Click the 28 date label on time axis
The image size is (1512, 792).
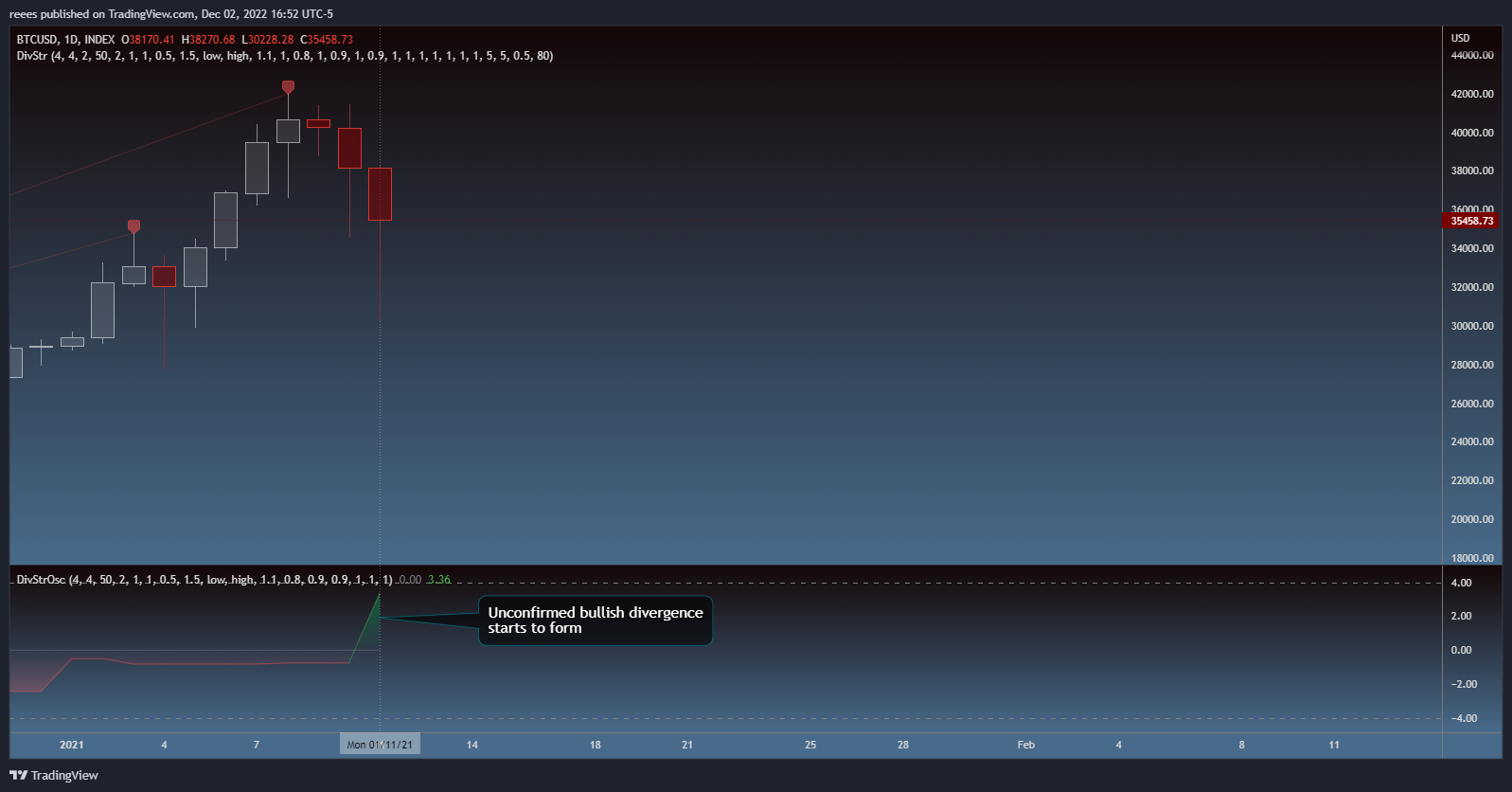903,745
